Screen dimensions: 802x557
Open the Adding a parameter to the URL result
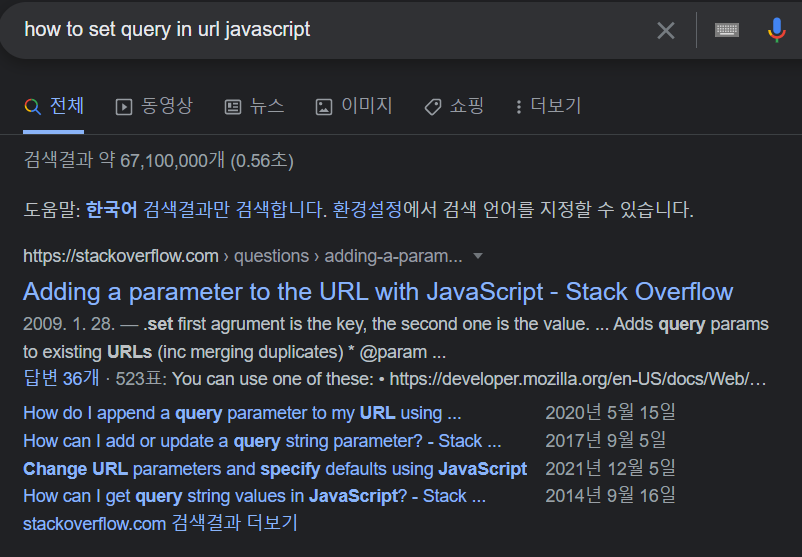point(378,292)
